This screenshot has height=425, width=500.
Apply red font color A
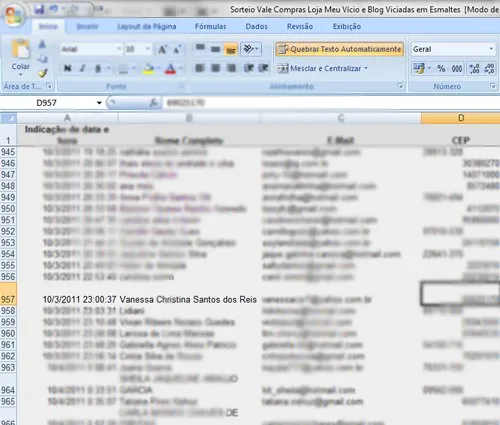(170, 69)
